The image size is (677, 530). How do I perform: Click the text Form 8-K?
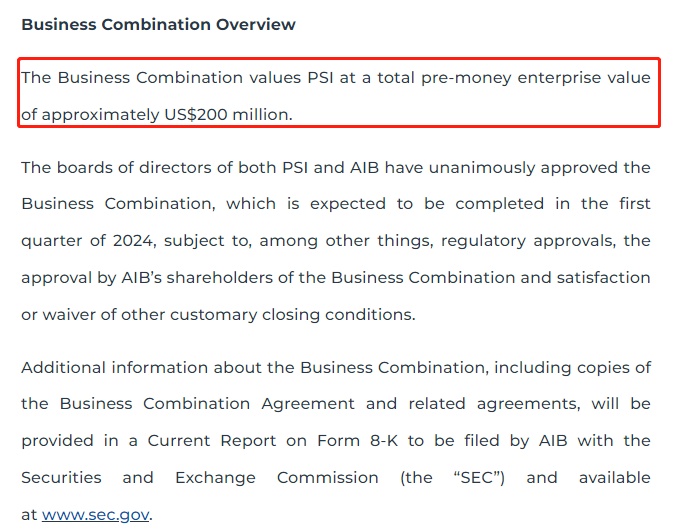pyautogui.click(x=349, y=441)
